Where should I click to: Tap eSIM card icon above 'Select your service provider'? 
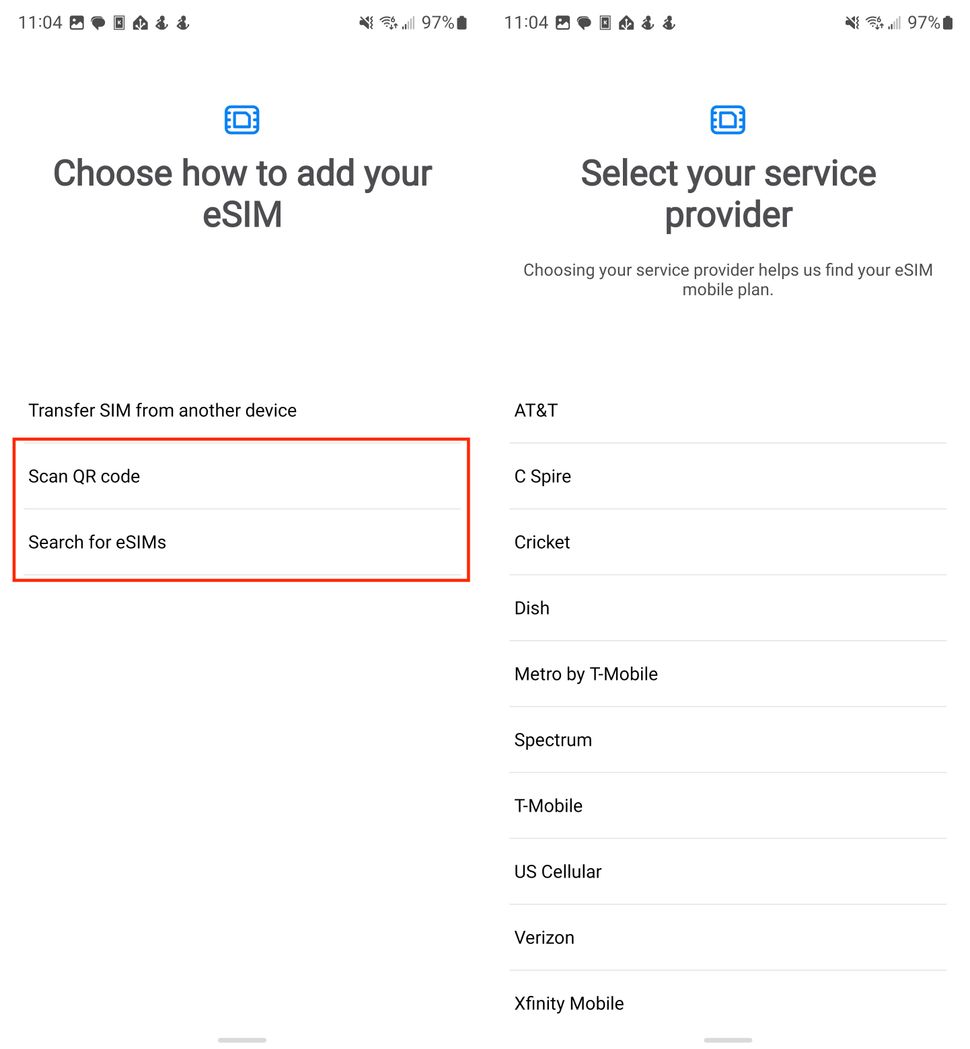coord(728,120)
